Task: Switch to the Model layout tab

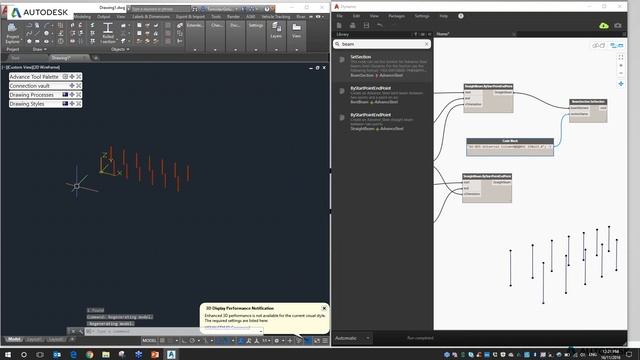Action: click(x=14, y=339)
